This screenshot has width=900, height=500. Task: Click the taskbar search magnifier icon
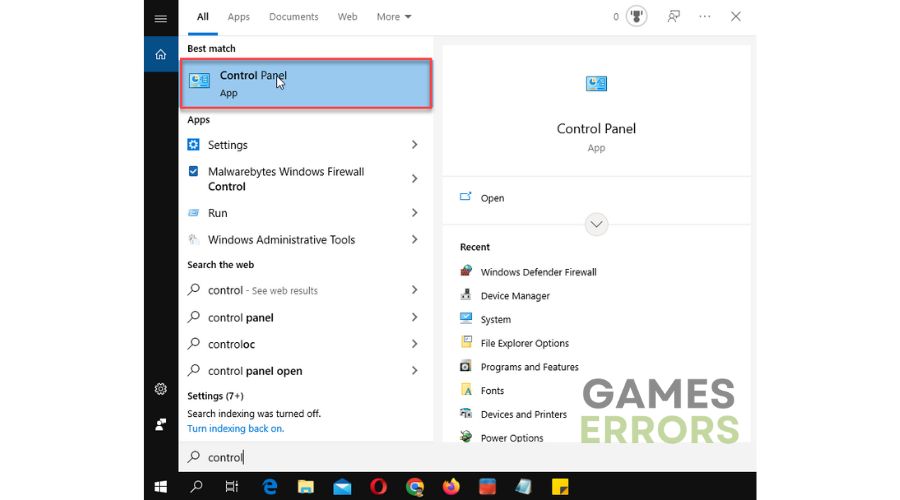pyautogui.click(x=196, y=487)
